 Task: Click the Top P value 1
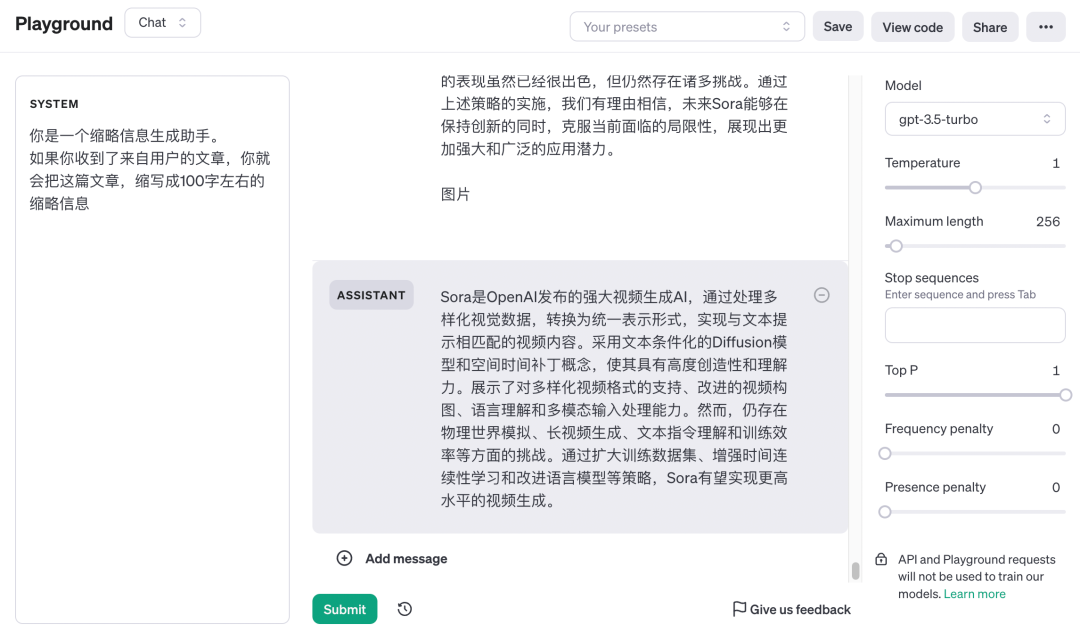point(1055,370)
